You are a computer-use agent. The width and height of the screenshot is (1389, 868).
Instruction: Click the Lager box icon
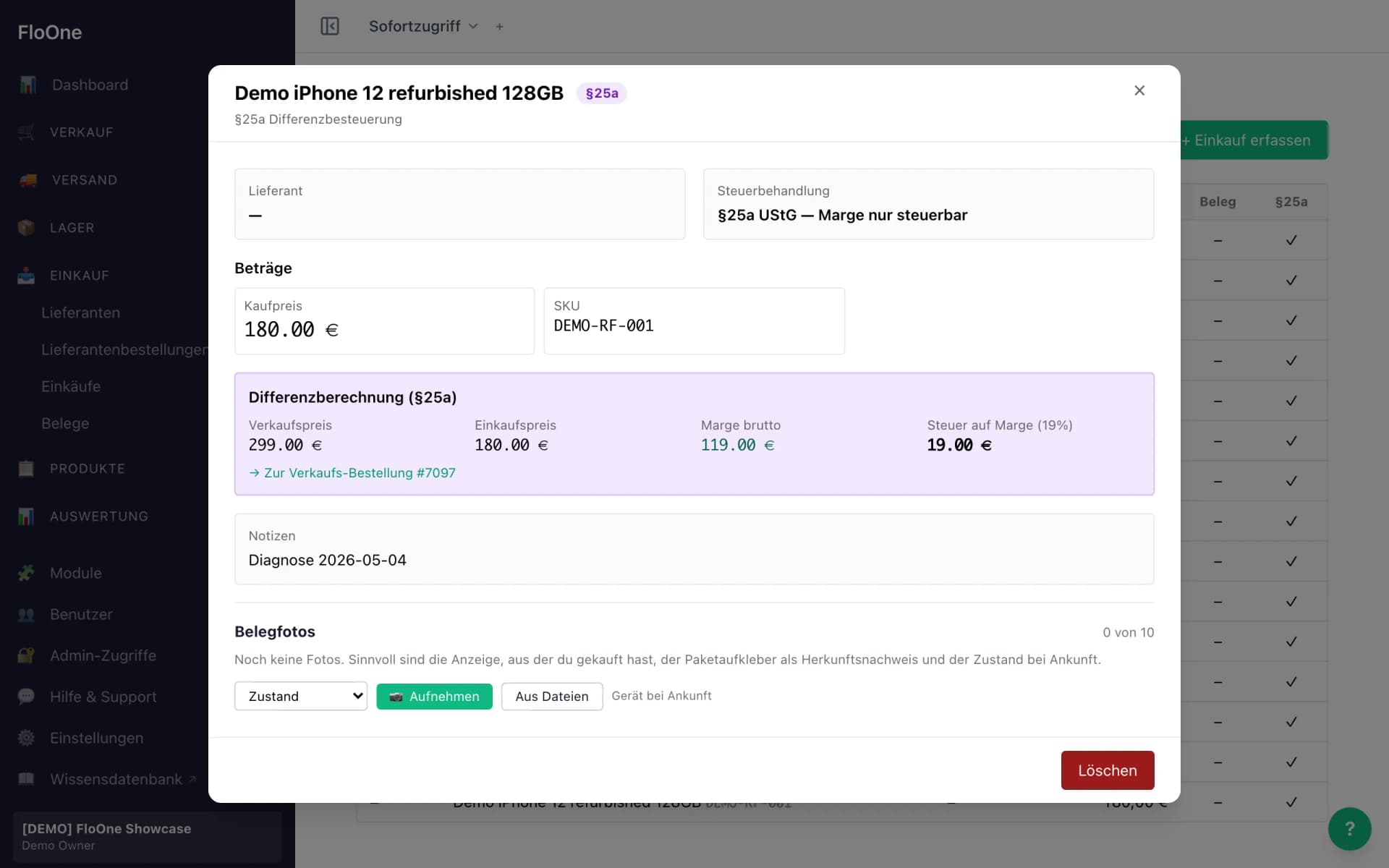pos(26,228)
